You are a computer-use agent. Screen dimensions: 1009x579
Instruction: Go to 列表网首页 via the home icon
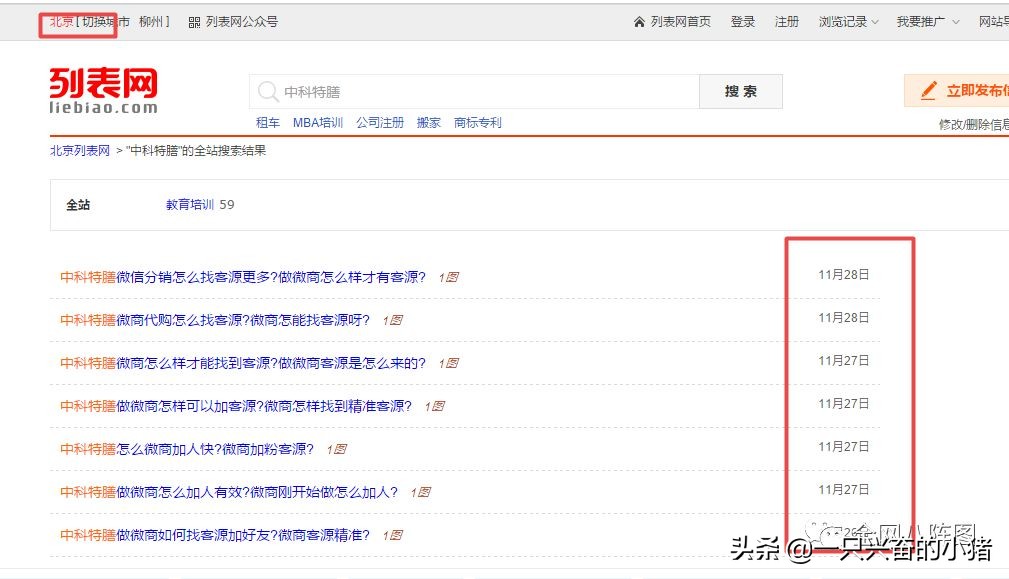(639, 23)
